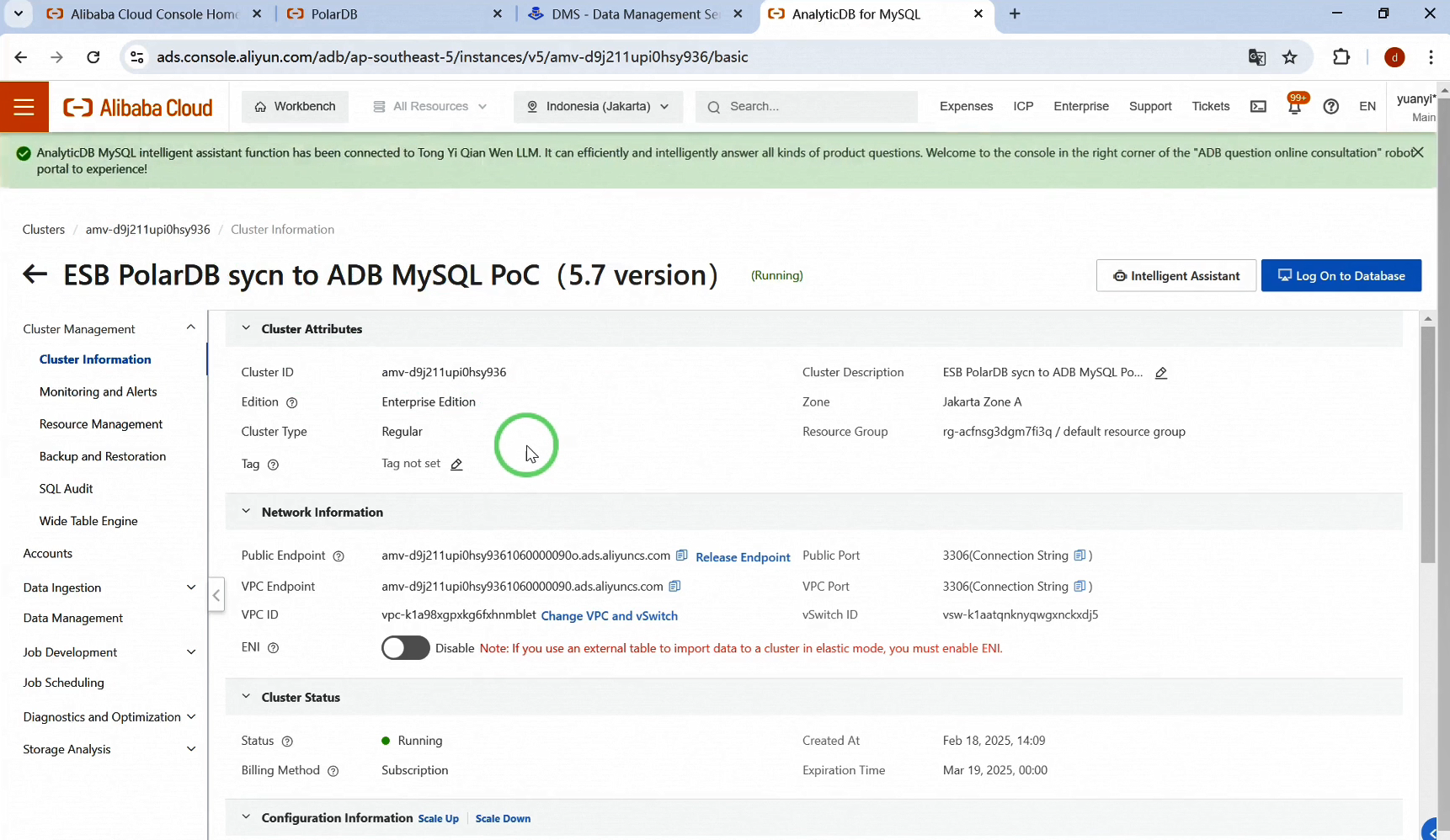1450x840 pixels.
Task: Collapse the Configuration Information section
Action: tap(246, 817)
